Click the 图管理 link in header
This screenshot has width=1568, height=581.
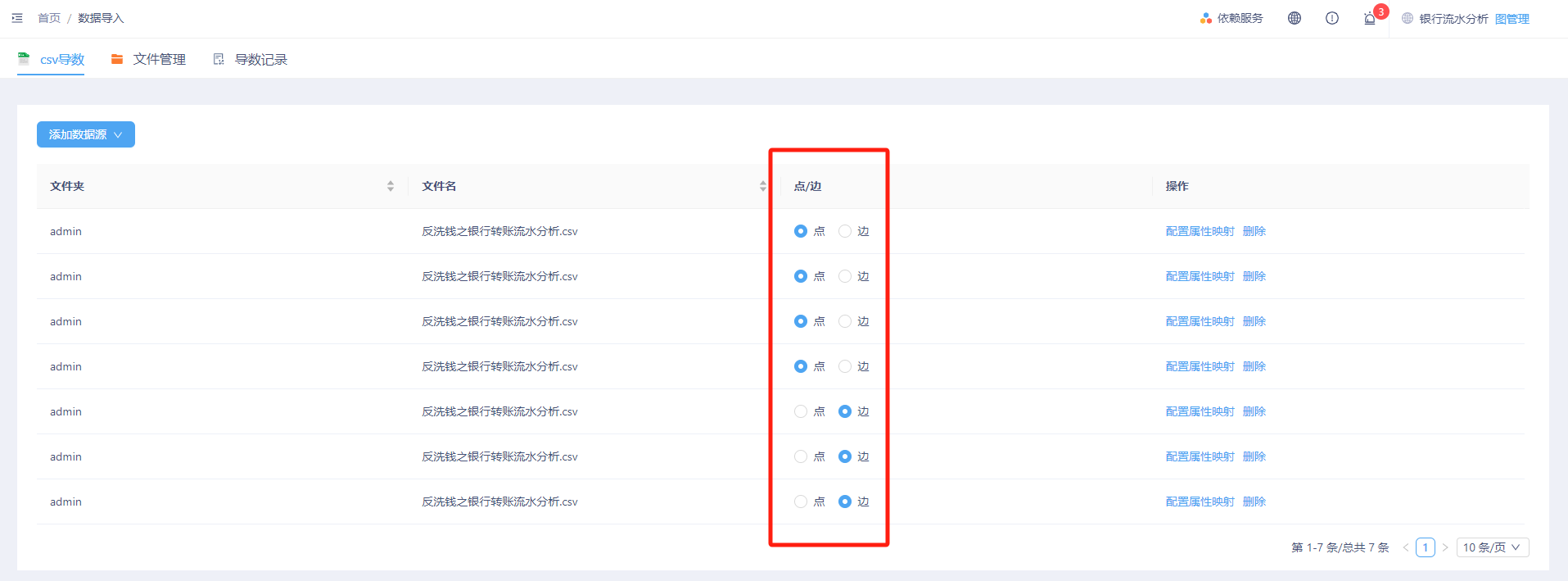coord(1512,19)
